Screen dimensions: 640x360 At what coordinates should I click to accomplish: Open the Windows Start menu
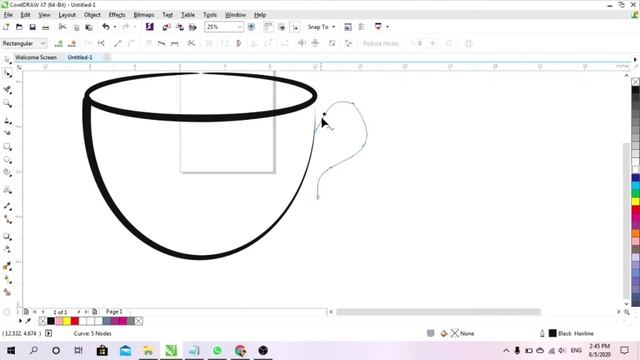point(11,351)
